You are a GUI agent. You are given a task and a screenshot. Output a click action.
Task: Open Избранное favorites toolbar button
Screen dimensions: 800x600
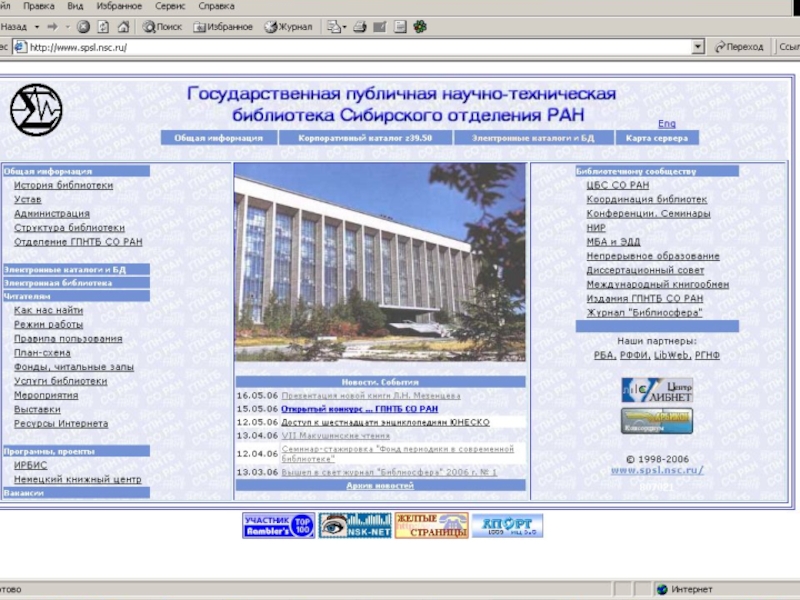[222, 27]
